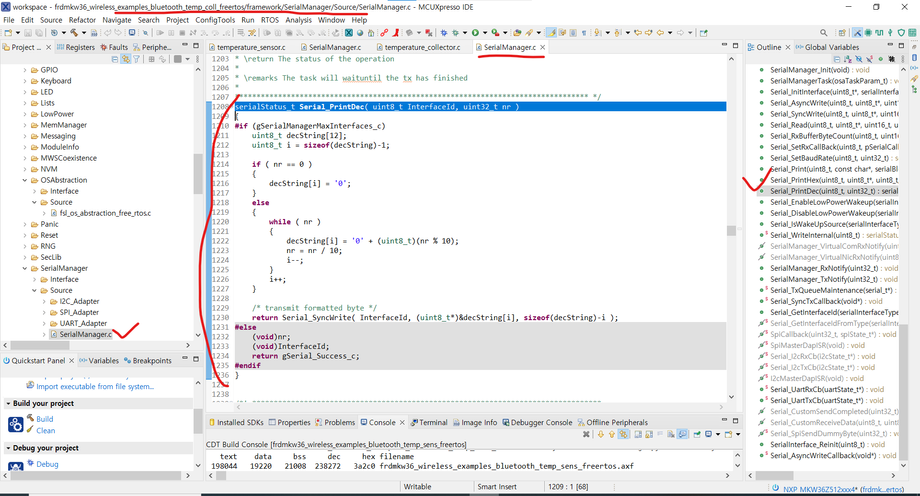Collapse the OSAbstraction folder

[25, 180]
